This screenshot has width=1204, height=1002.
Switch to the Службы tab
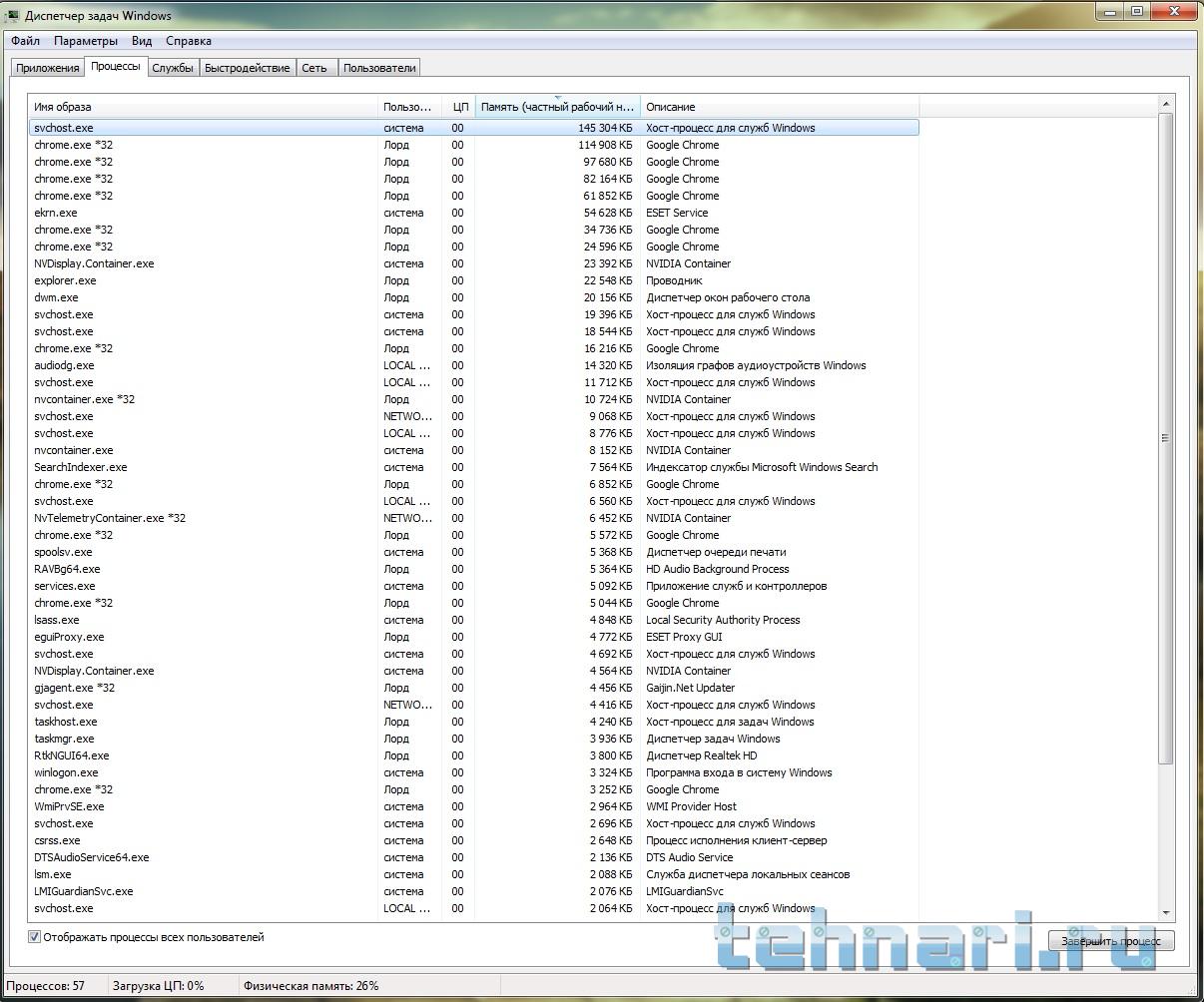pos(173,68)
